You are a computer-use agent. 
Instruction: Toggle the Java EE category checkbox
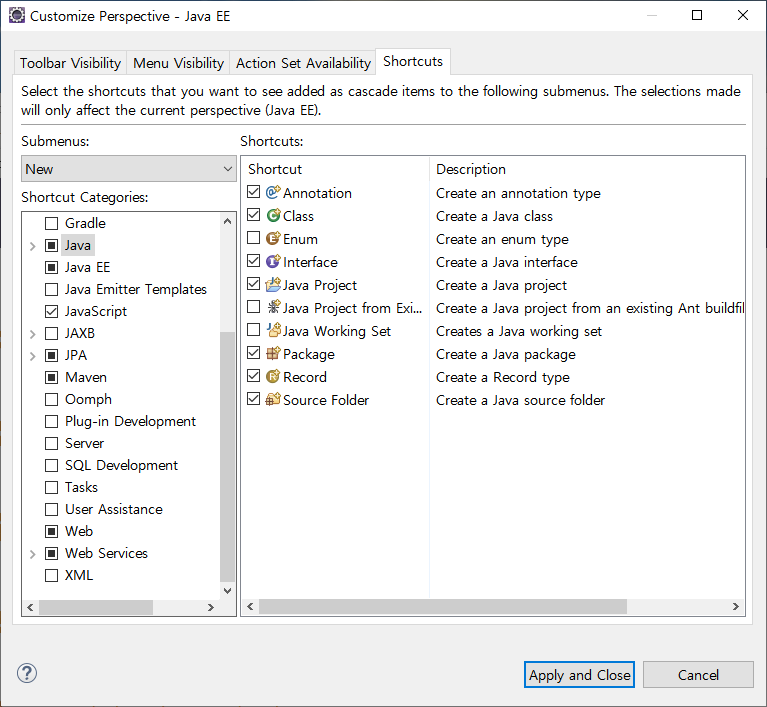click(x=51, y=268)
